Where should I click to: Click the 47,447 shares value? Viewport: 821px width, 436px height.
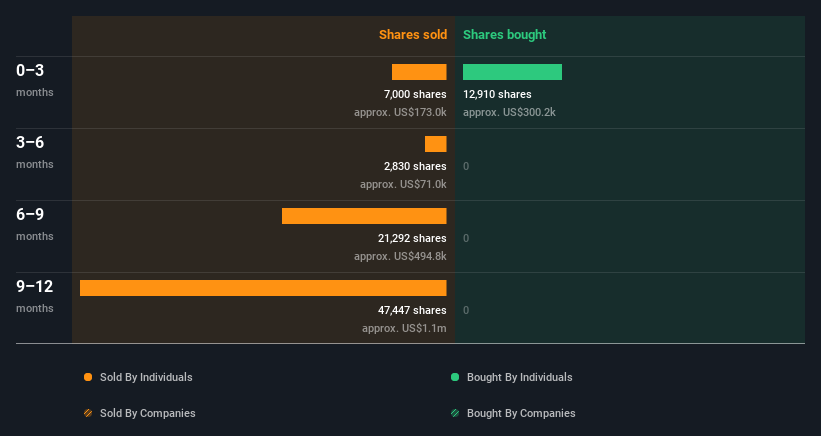[x=412, y=310]
